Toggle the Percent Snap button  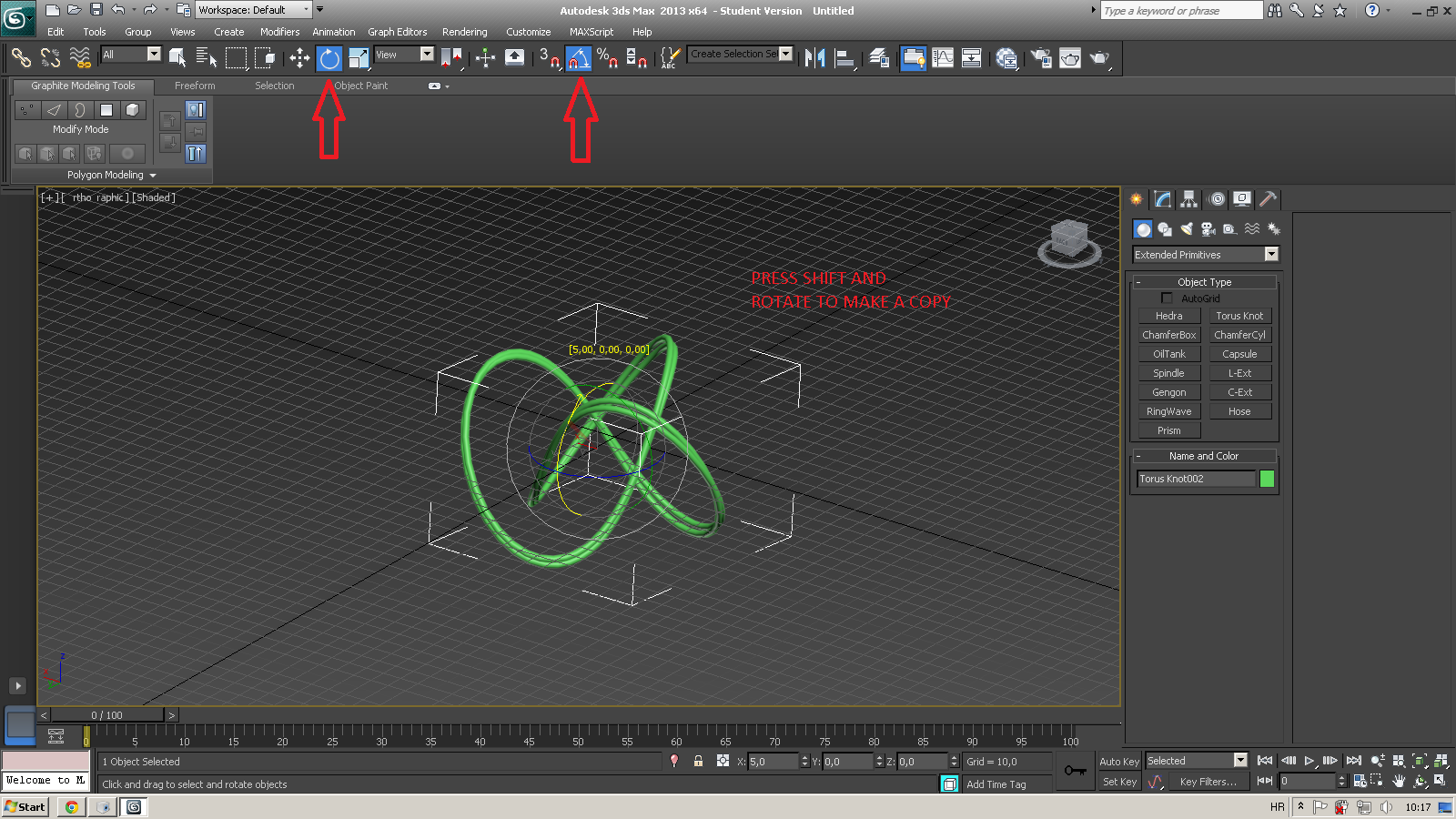[607, 58]
